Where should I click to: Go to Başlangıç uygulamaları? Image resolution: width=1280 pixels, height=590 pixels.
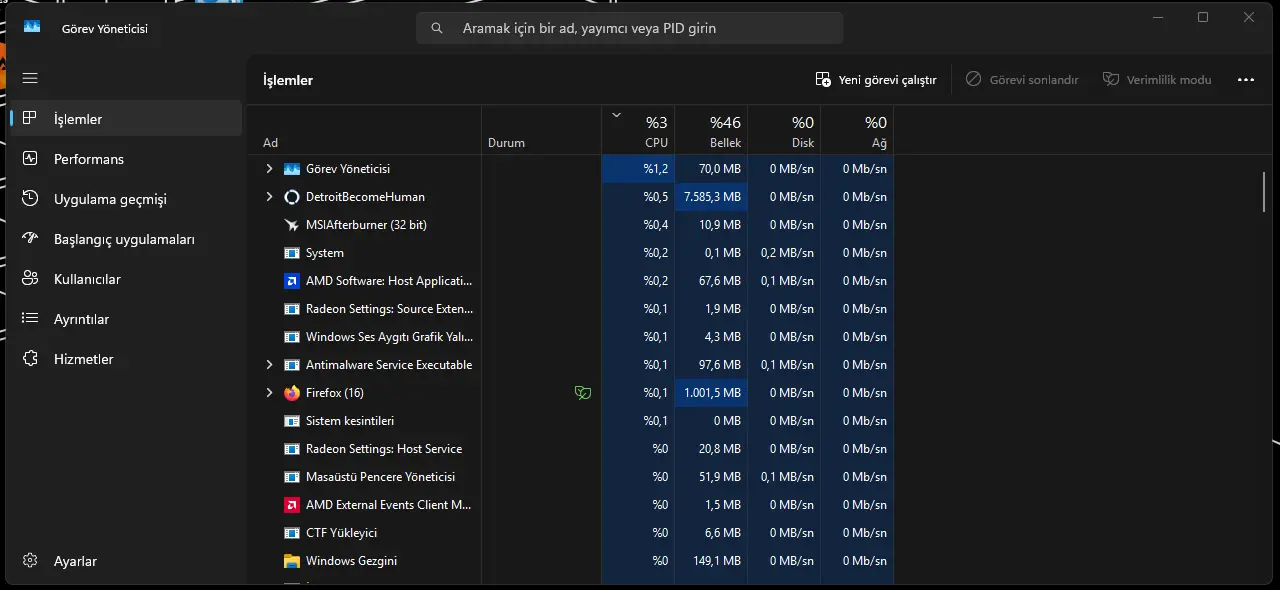[126, 239]
